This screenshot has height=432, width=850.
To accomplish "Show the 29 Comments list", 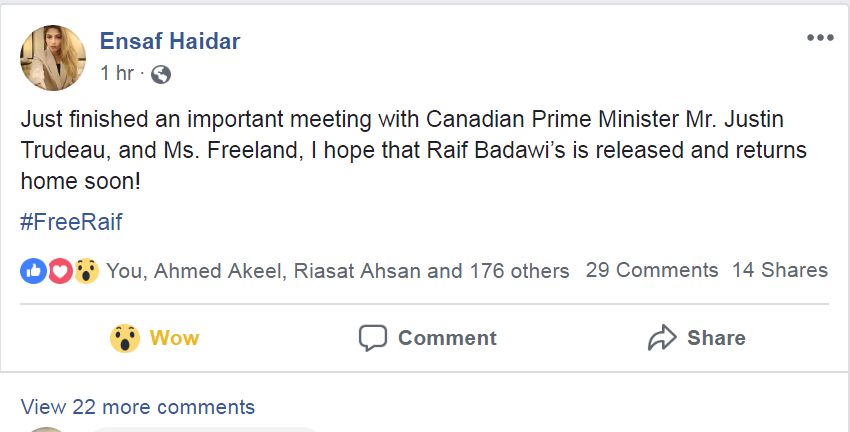I will pos(652,270).
